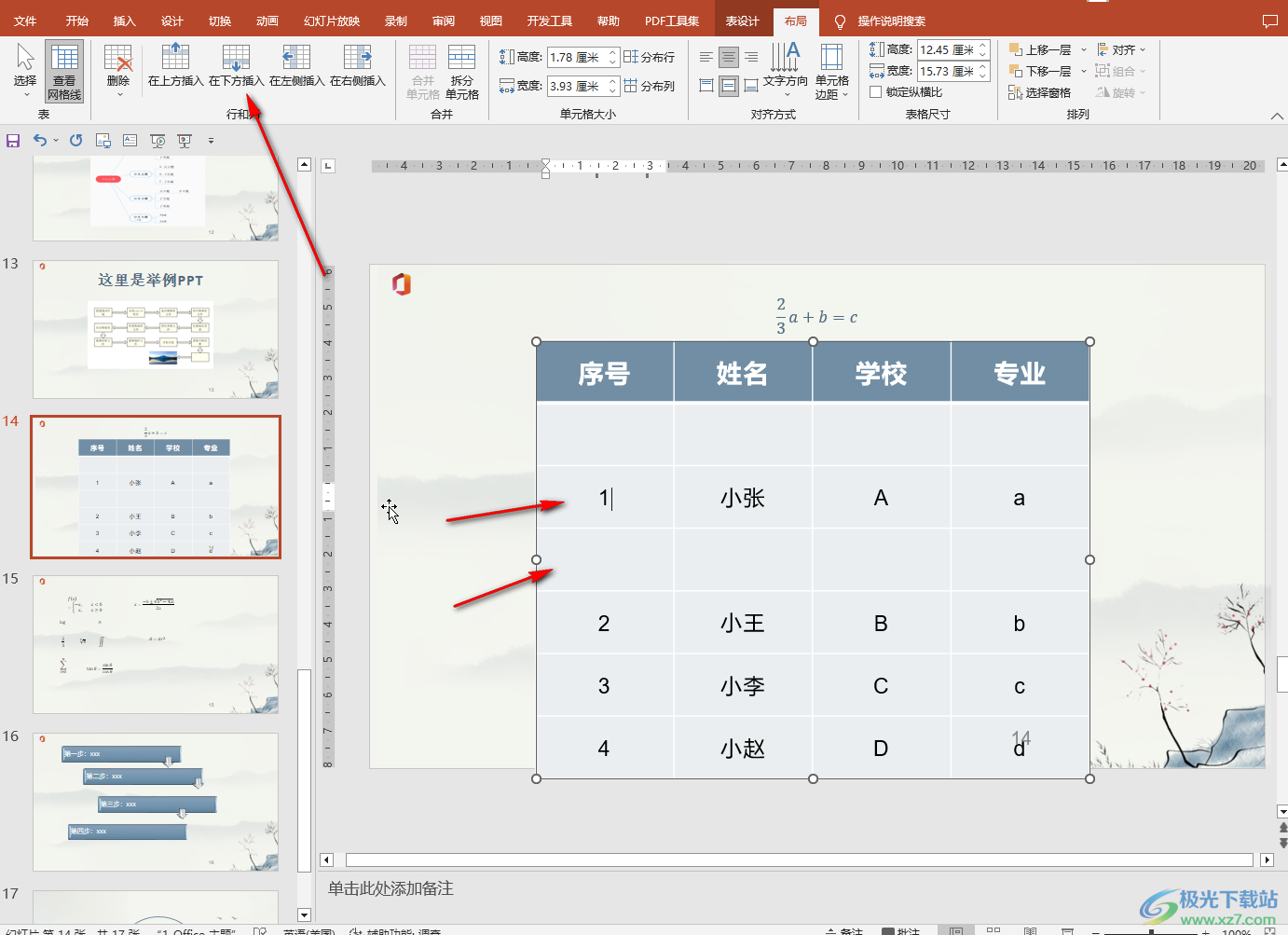Open the File menu tab
This screenshot has width=1288, height=935.
point(25,21)
